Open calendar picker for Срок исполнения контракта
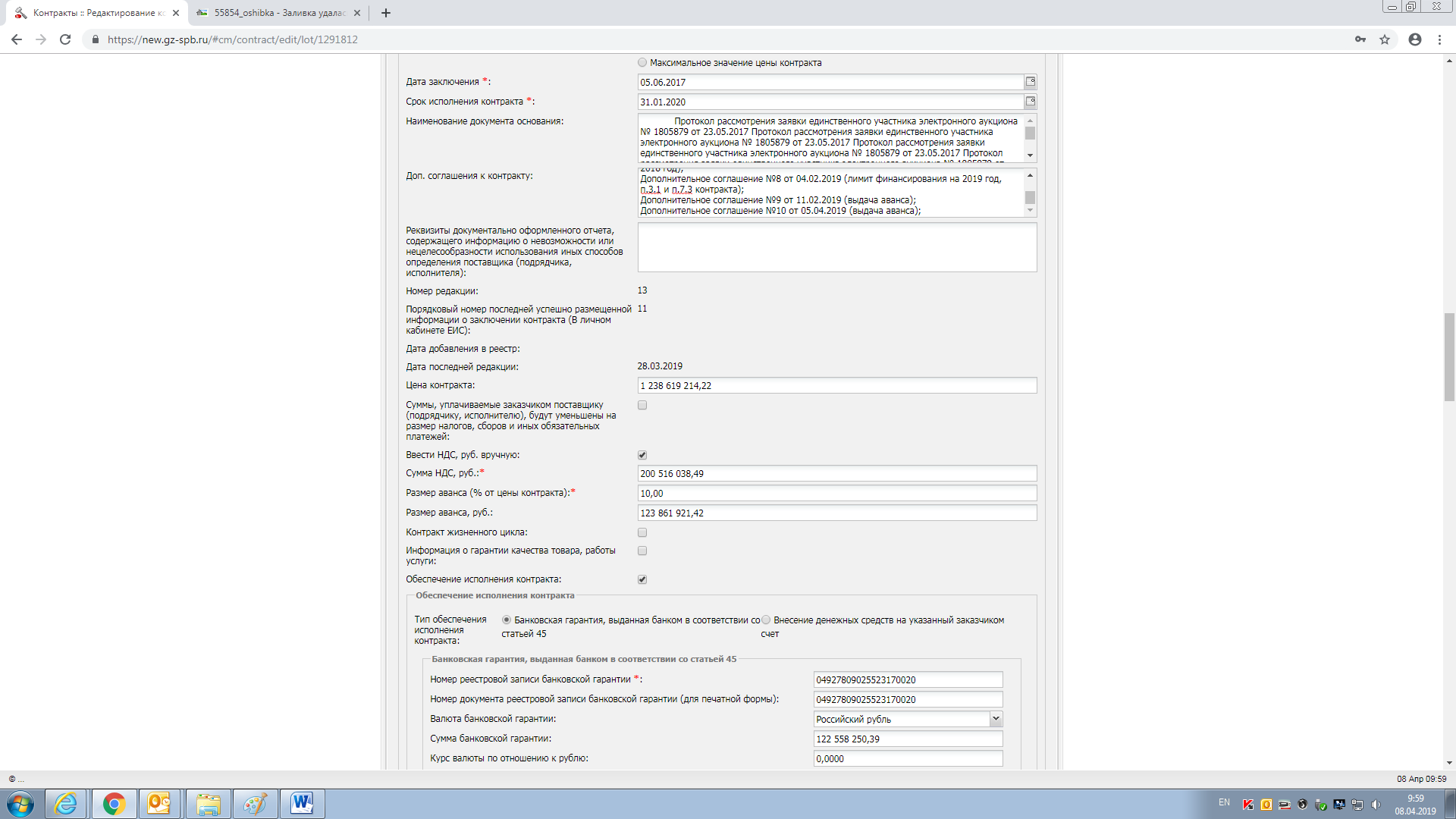Image resolution: width=1456 pixels, height=819 pixels. pyautogui.click(x=1030, y=102)
